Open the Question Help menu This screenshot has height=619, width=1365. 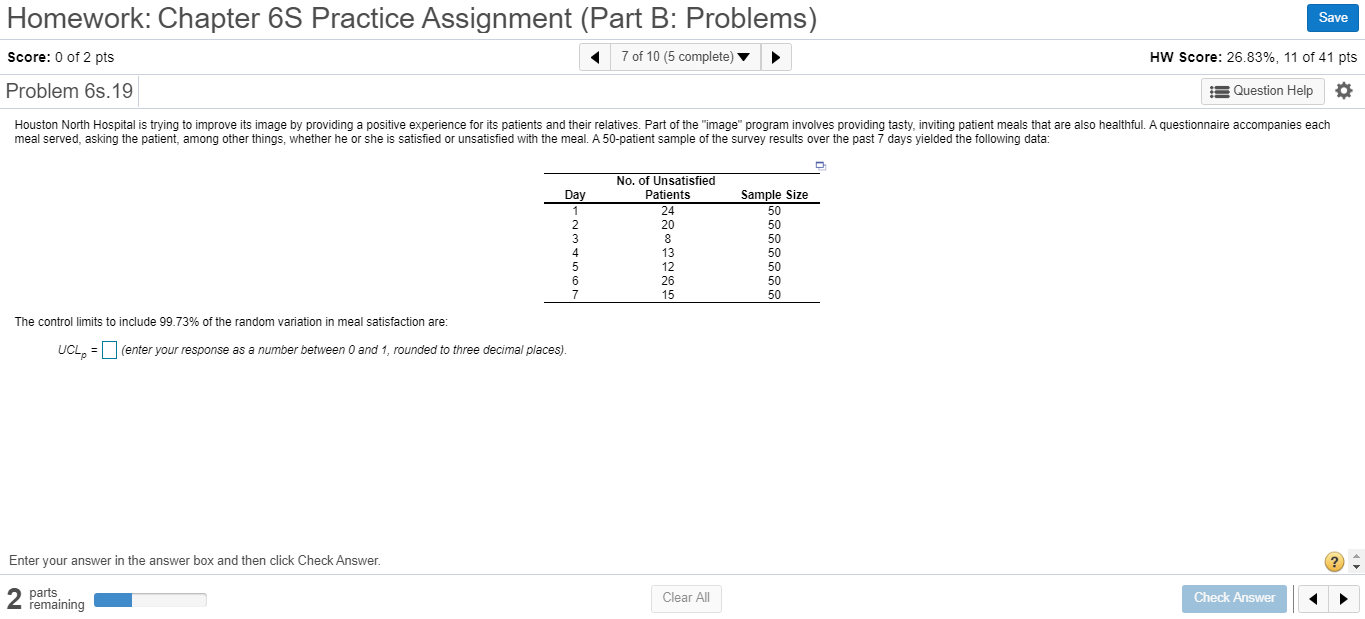(1262, 90)
